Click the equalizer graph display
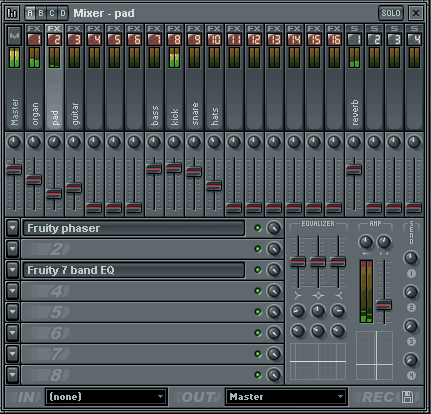 (x=318, y=361)
